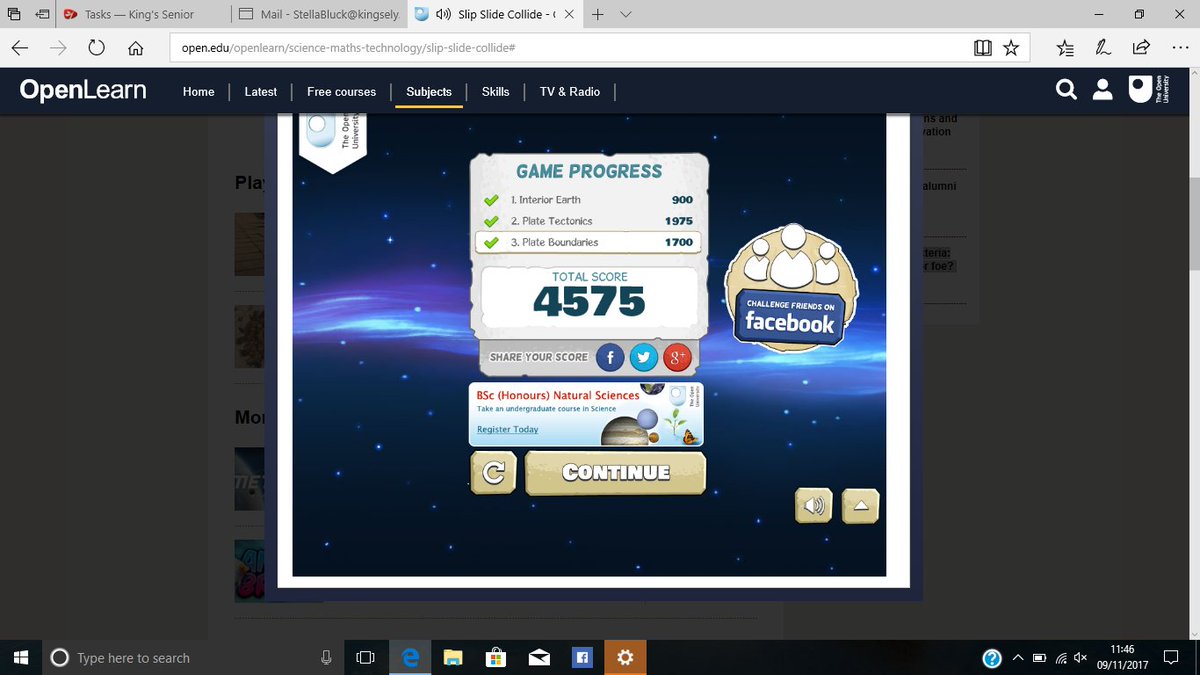Mute the game sound speaker button
1200x675 pixels.
click(814, 506)
